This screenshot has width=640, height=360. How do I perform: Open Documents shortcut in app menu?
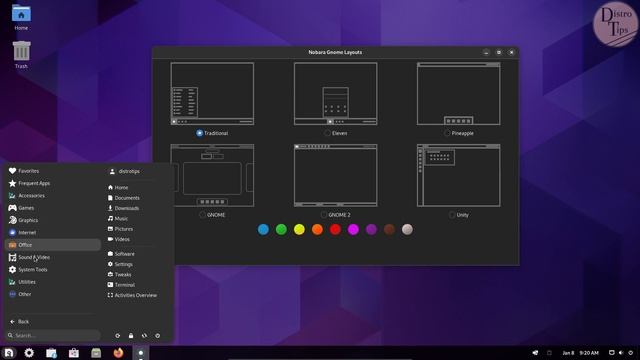[x=124, y=198]
